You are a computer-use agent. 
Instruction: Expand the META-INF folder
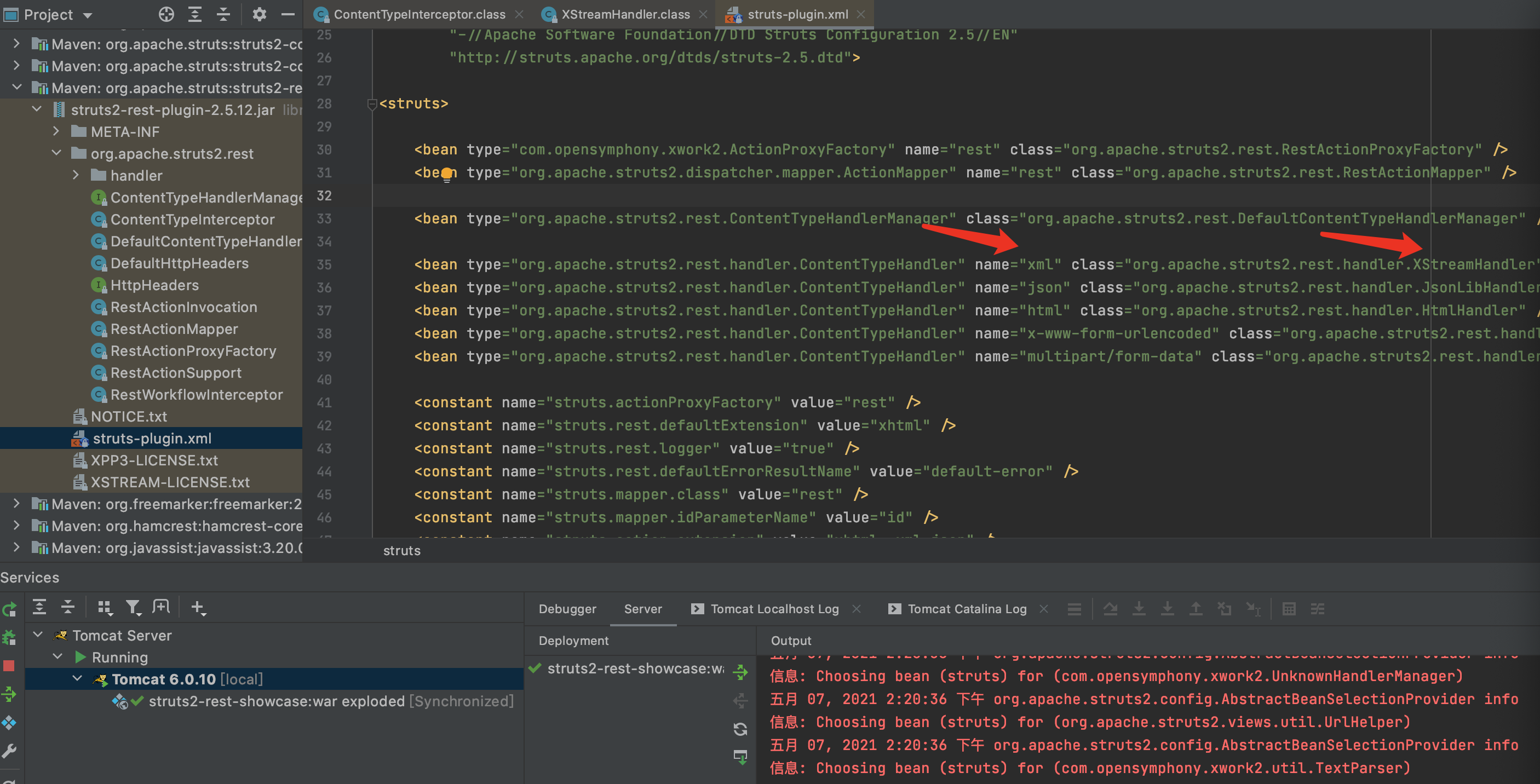click(56, 131)
